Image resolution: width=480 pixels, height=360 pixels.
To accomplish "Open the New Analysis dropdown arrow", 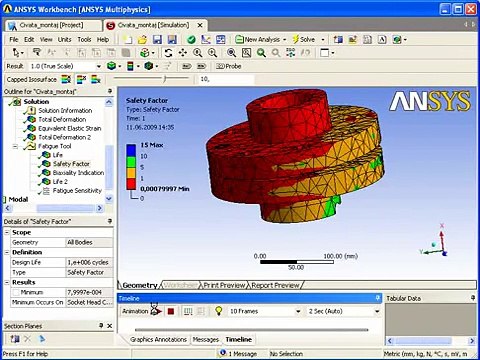I will tap(284, 40).
